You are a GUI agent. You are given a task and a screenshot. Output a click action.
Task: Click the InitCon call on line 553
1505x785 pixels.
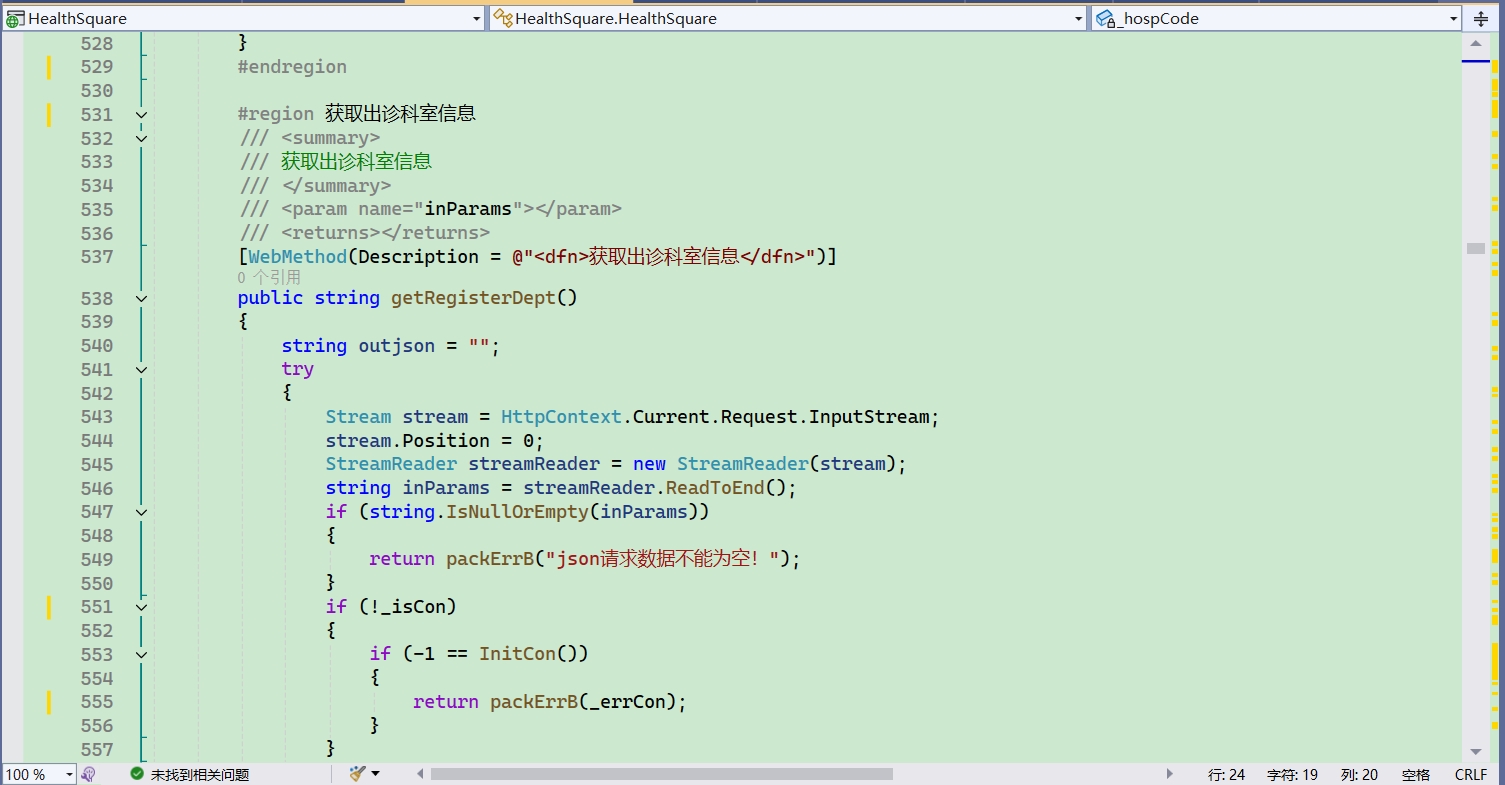coord(517,654)
